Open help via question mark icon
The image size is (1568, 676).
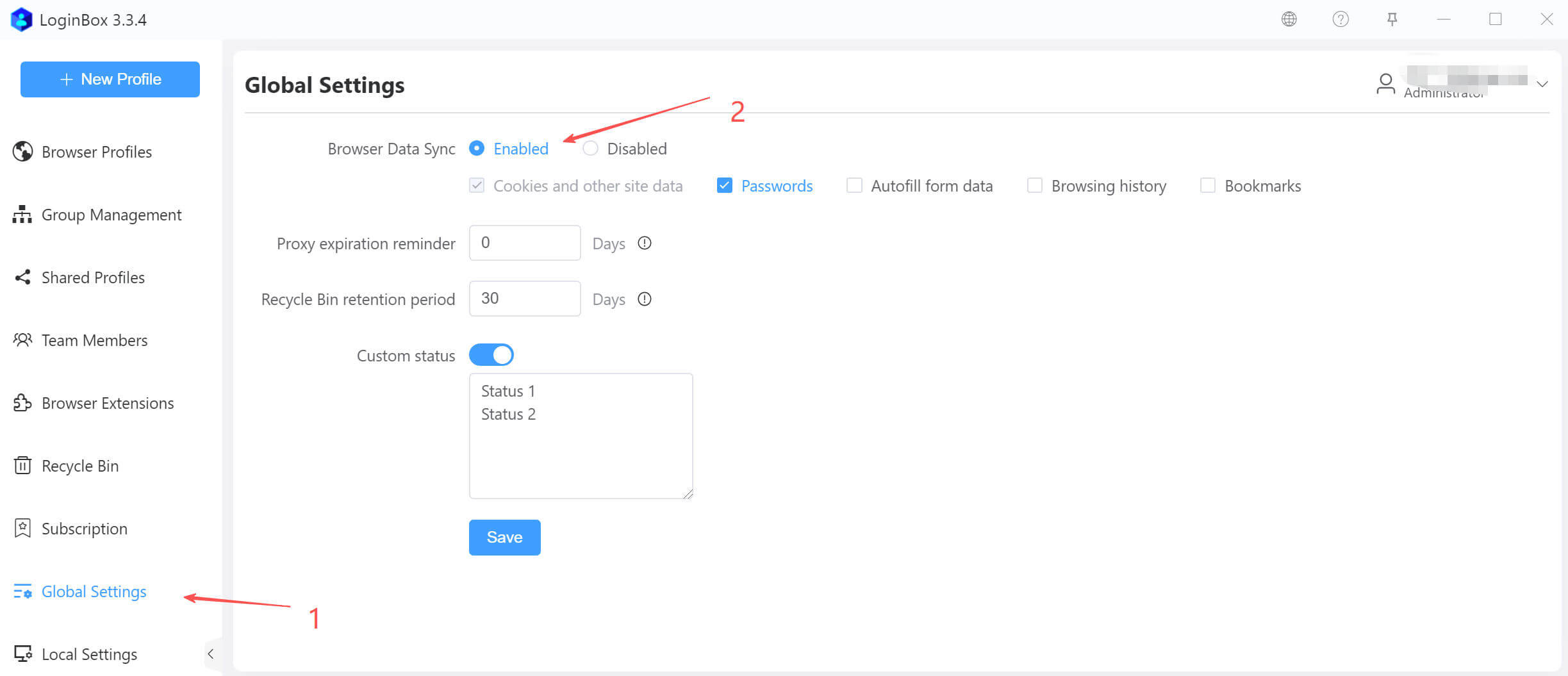coord(1340,19)
